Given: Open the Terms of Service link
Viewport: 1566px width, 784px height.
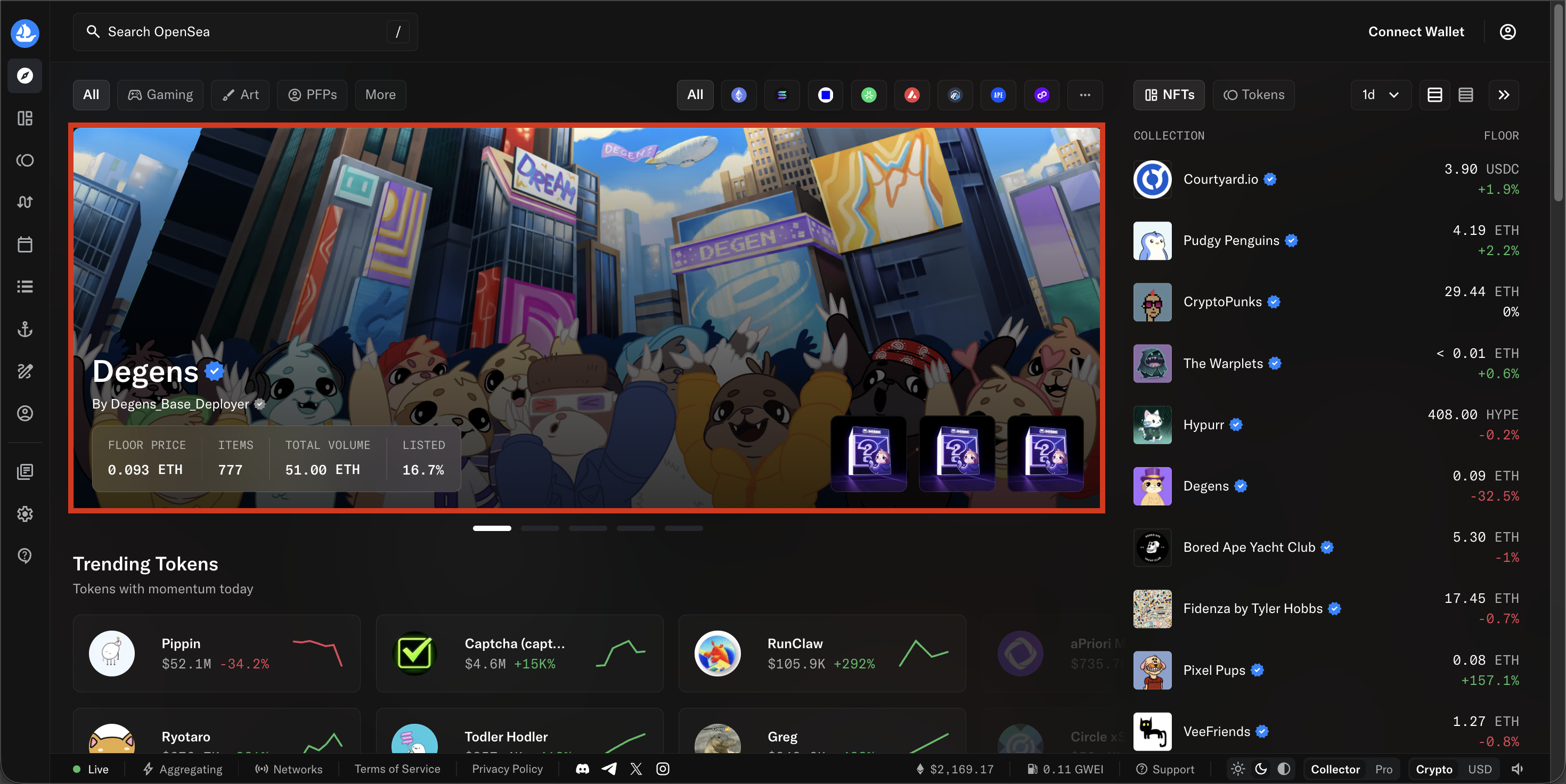Looking at the screenshot, I should [397, 769].
